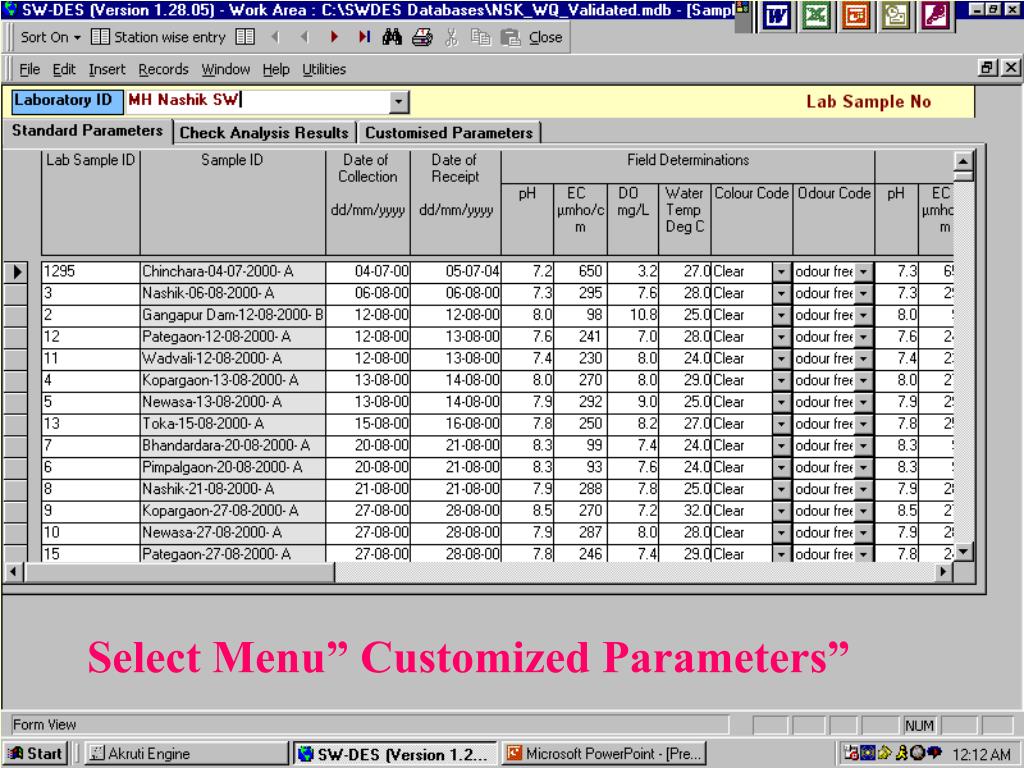Click the form view icon next to Station wise entry
Viewport: 1024px width, 768px height.
coord(245,37)
